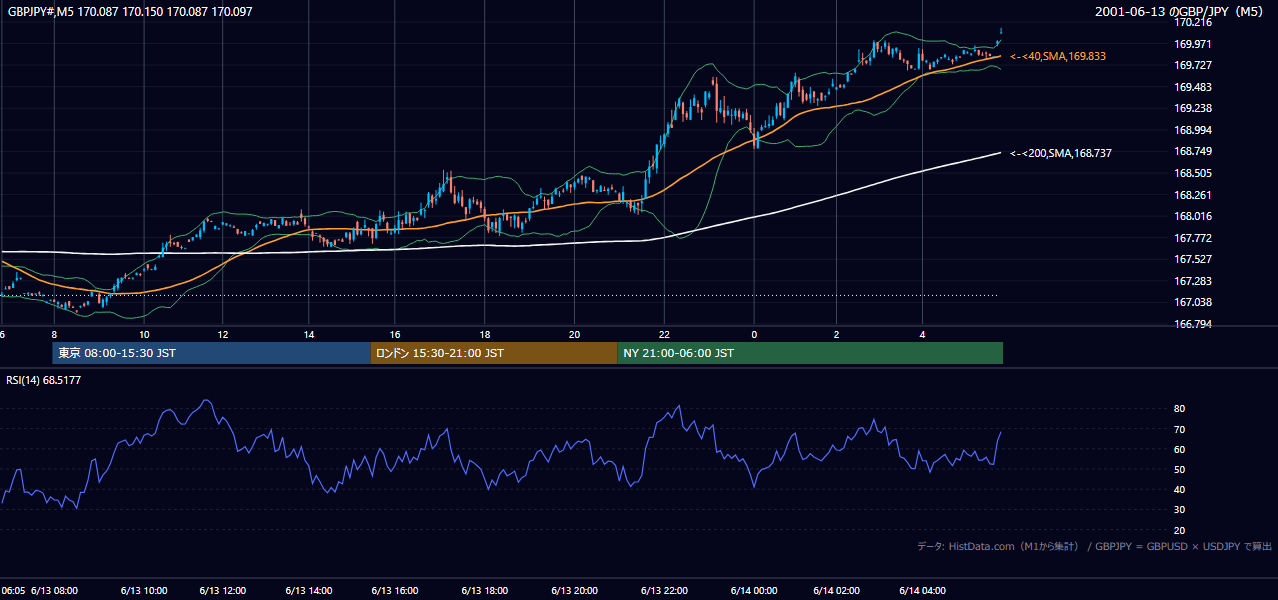The image size is (1278, 600).
Task: Click price axis label 168.505
Action: (1193, 173)
